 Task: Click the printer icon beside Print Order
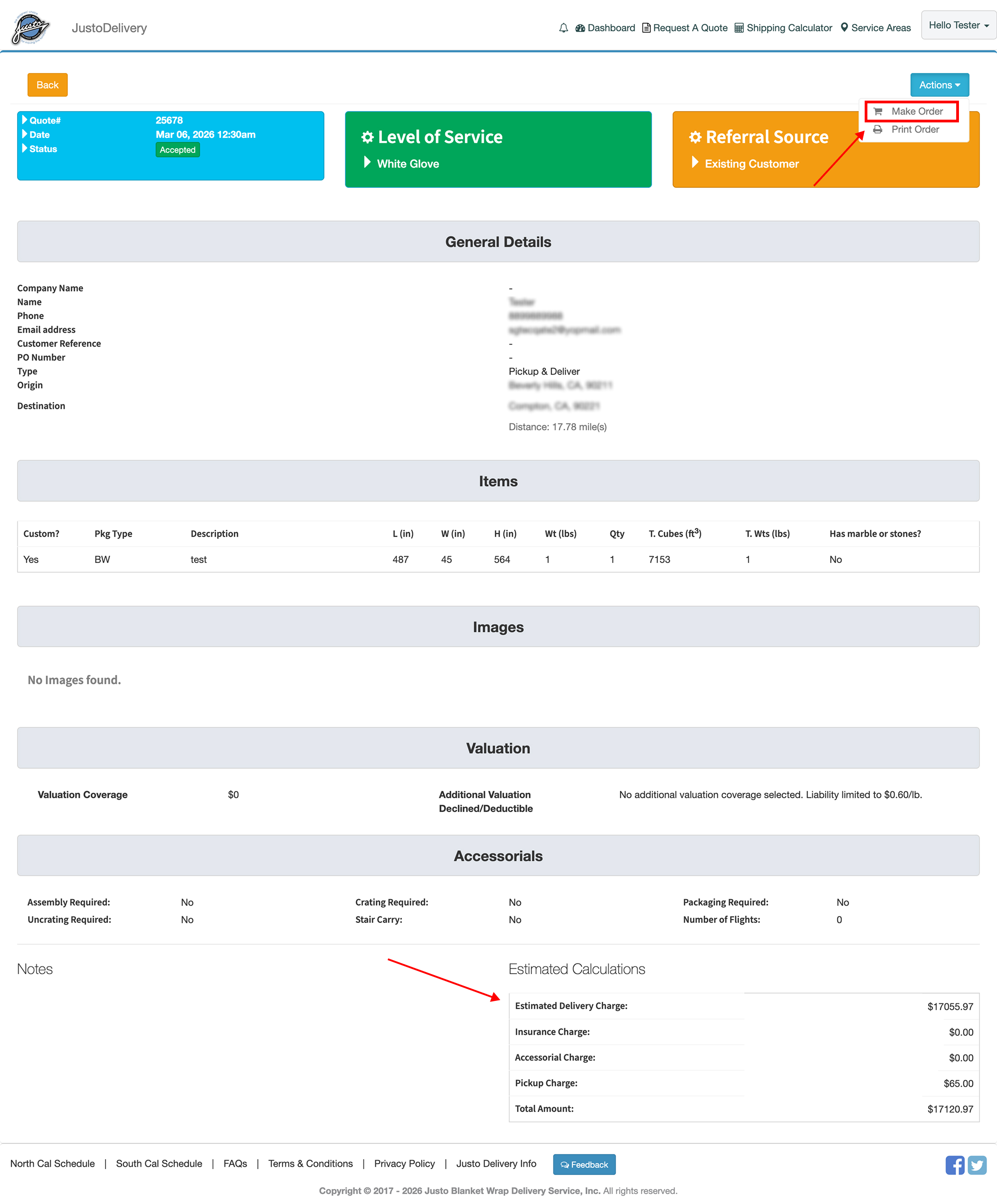click(877, 130)
